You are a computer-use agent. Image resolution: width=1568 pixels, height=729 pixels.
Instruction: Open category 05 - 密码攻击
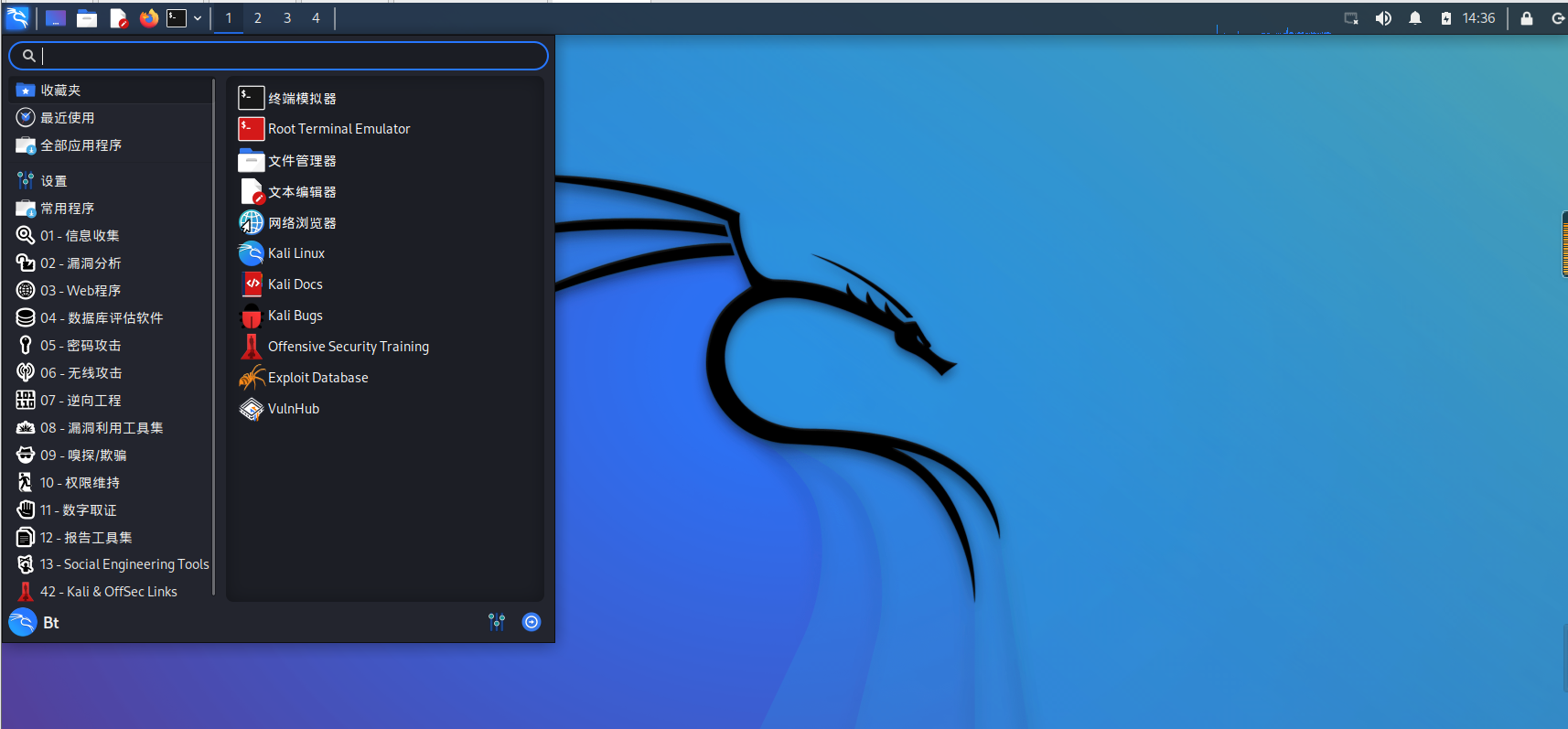tap(112, 346)
